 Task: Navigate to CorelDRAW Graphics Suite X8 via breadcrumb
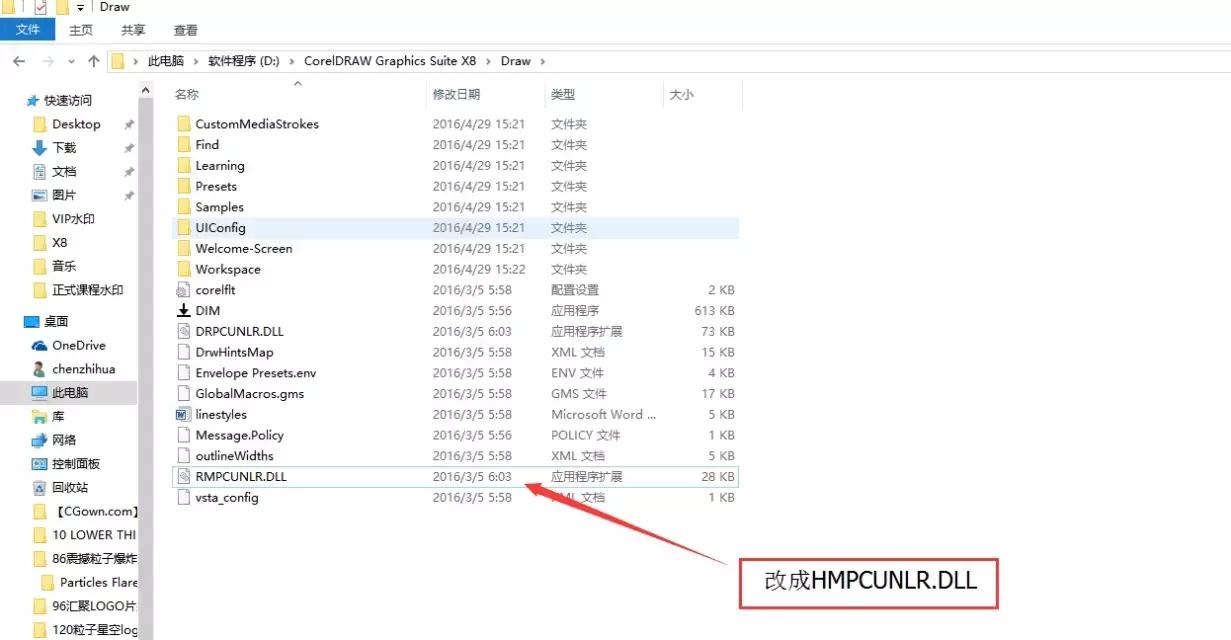(389, 60)
